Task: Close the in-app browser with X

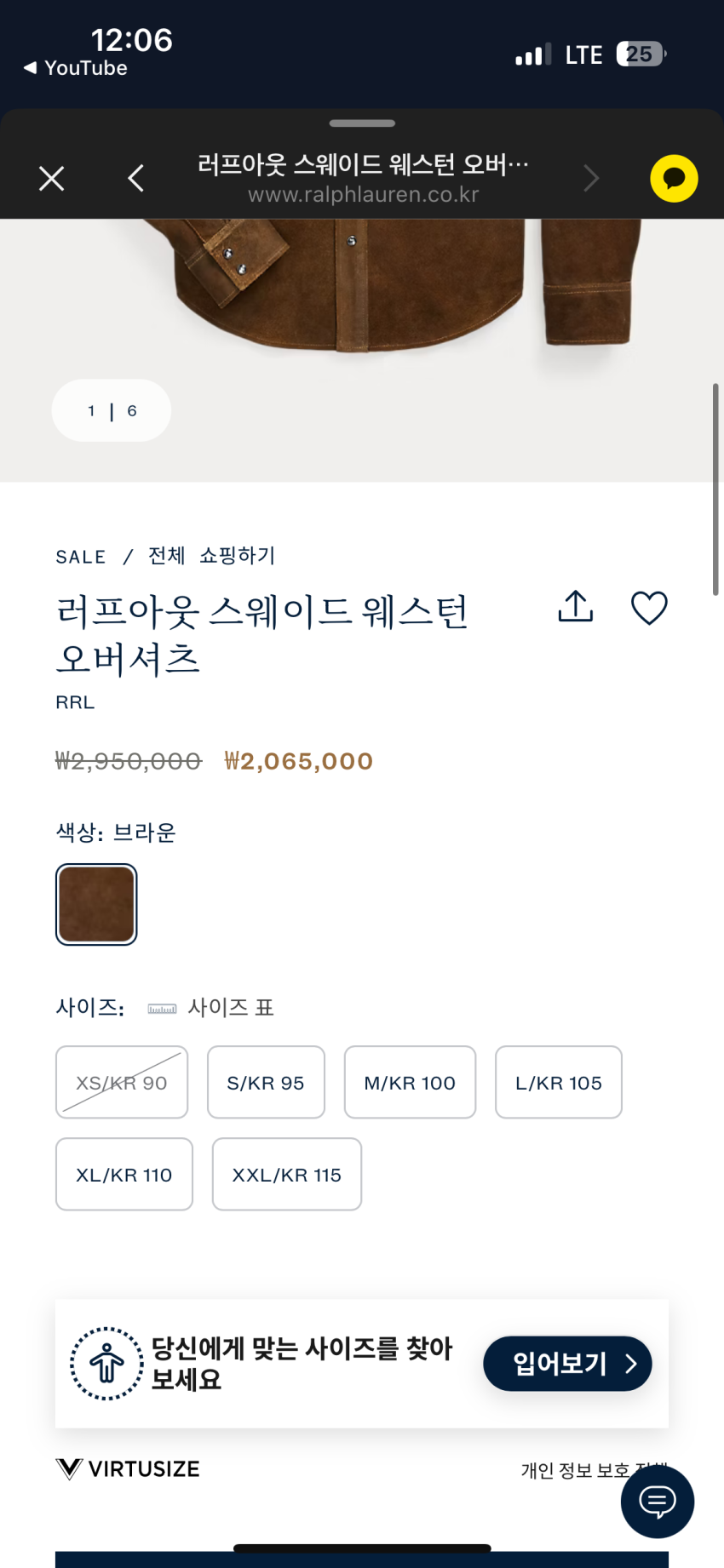Action: (52, 179)
